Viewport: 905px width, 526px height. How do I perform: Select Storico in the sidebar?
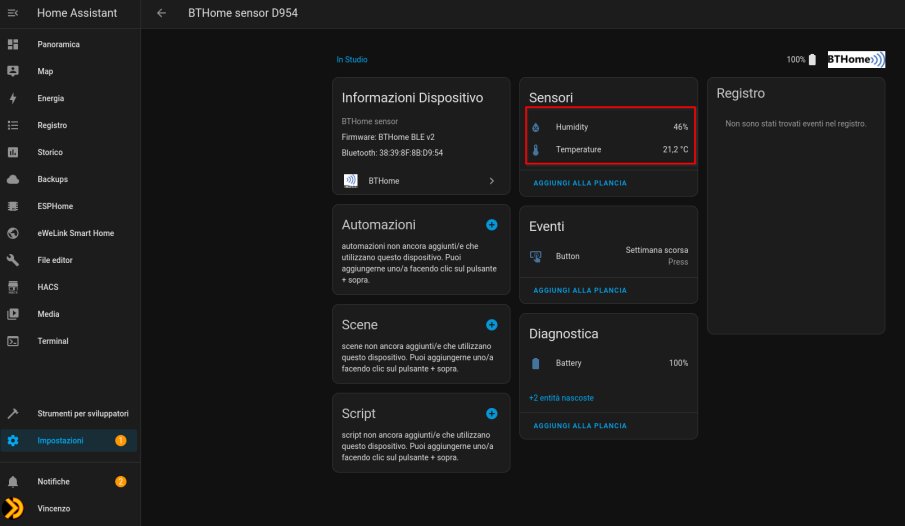click(x=69, y=152)
